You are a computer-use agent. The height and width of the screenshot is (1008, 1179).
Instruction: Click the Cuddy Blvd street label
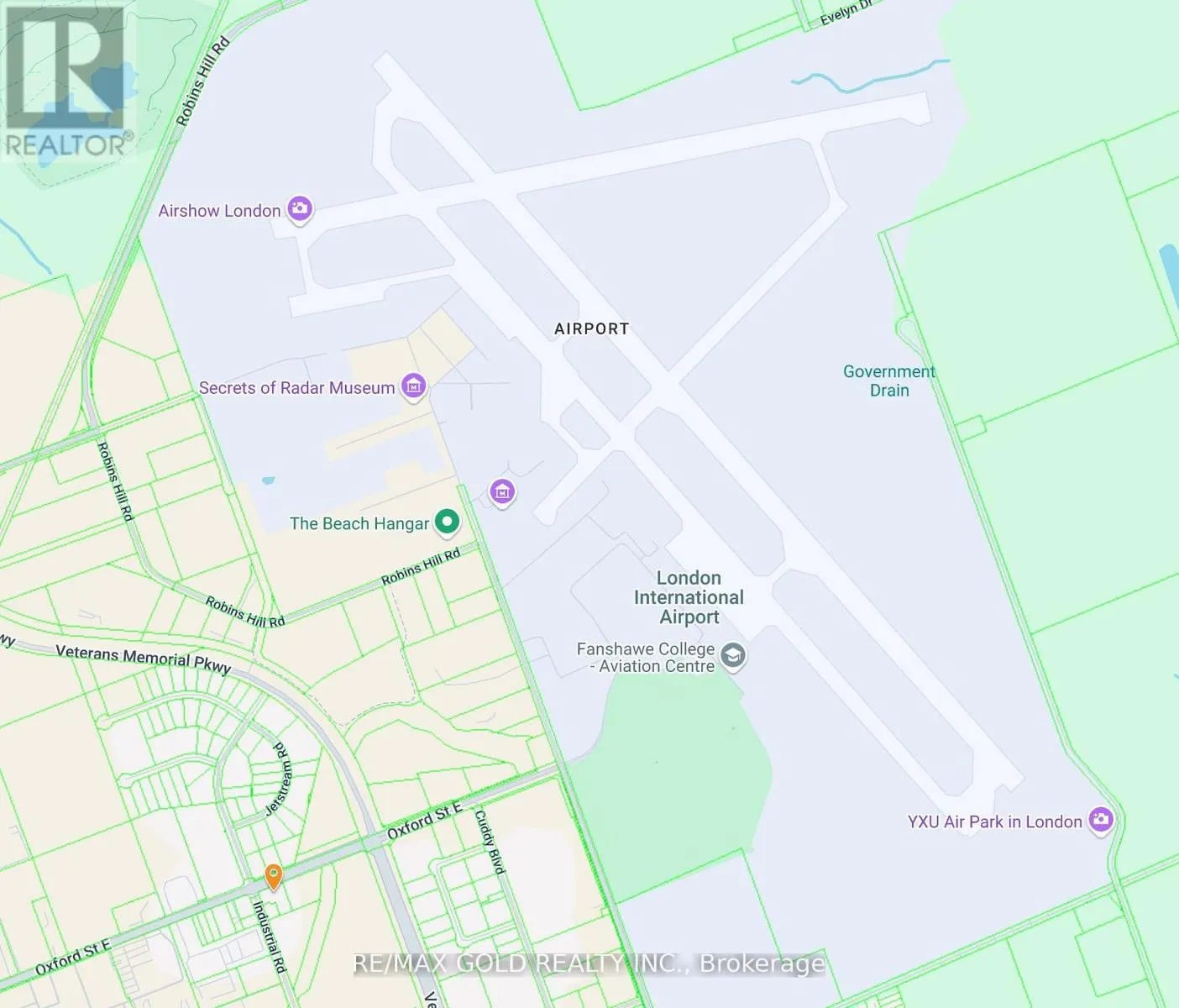click(489, 842)
